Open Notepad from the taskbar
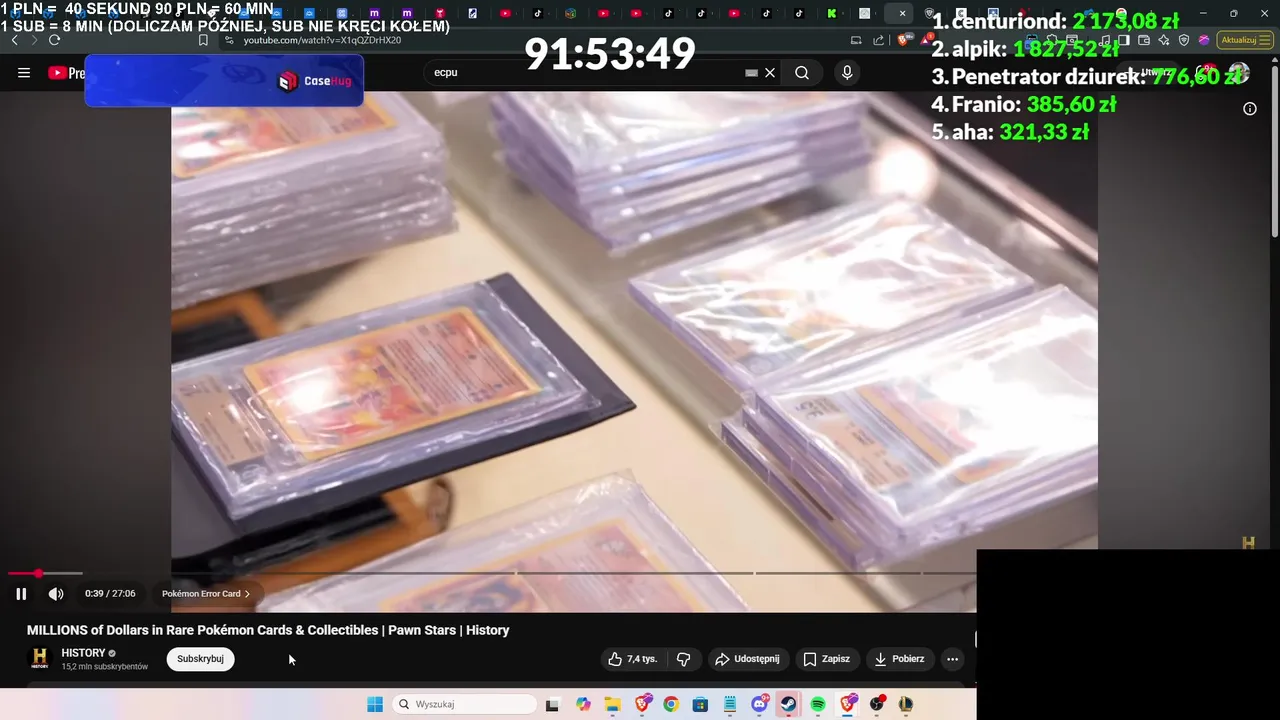The width and height of the screenshot is (1280, 720). (x=730, y=704)
